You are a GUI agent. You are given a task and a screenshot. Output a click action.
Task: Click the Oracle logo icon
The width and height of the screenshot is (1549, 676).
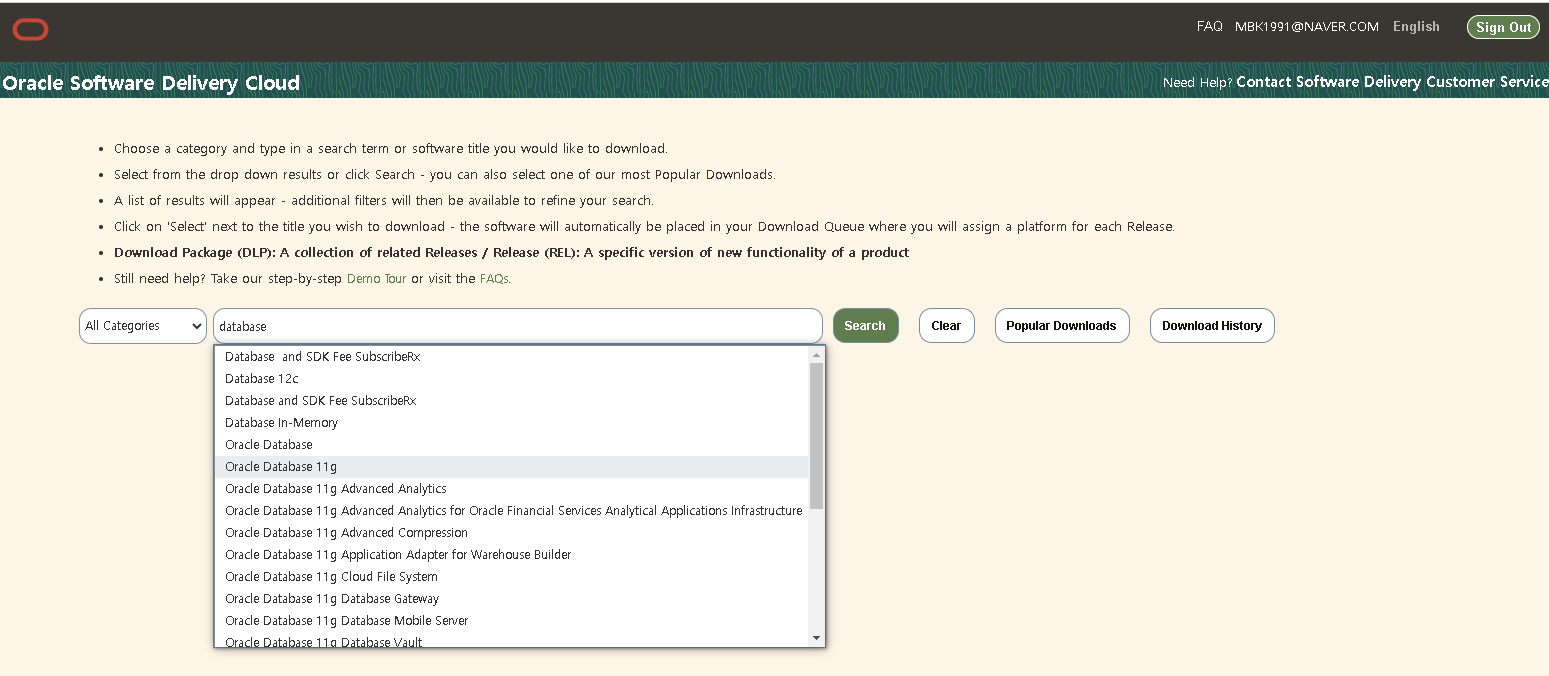tap(30, 30)
